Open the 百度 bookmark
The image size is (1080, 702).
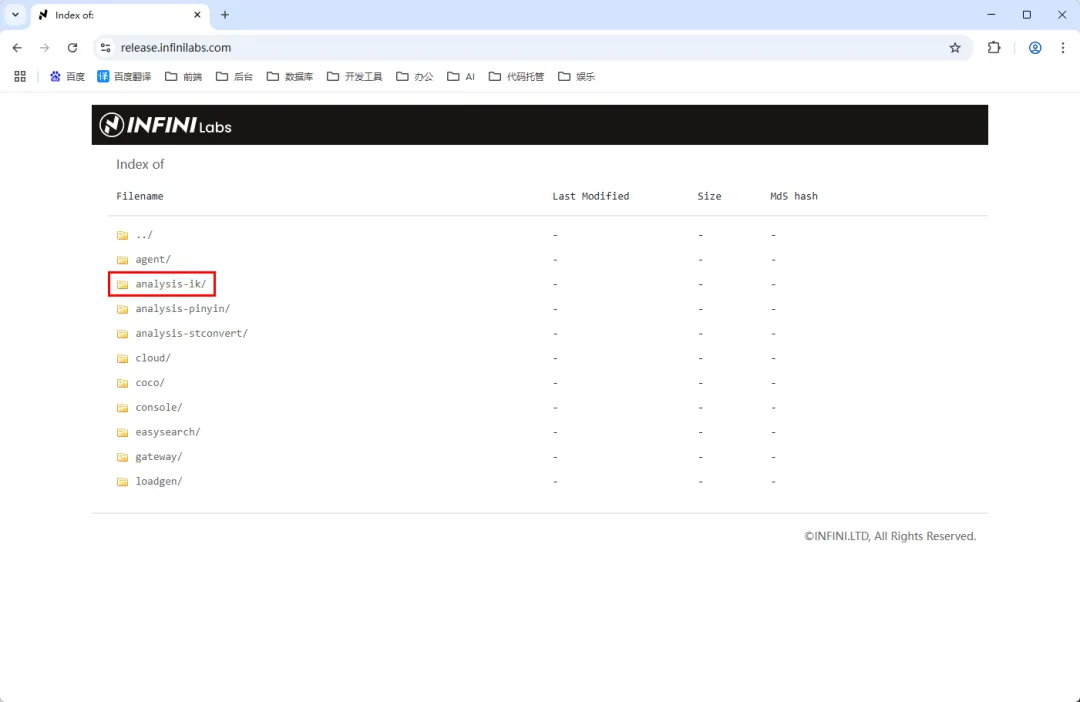coord(68,76)
